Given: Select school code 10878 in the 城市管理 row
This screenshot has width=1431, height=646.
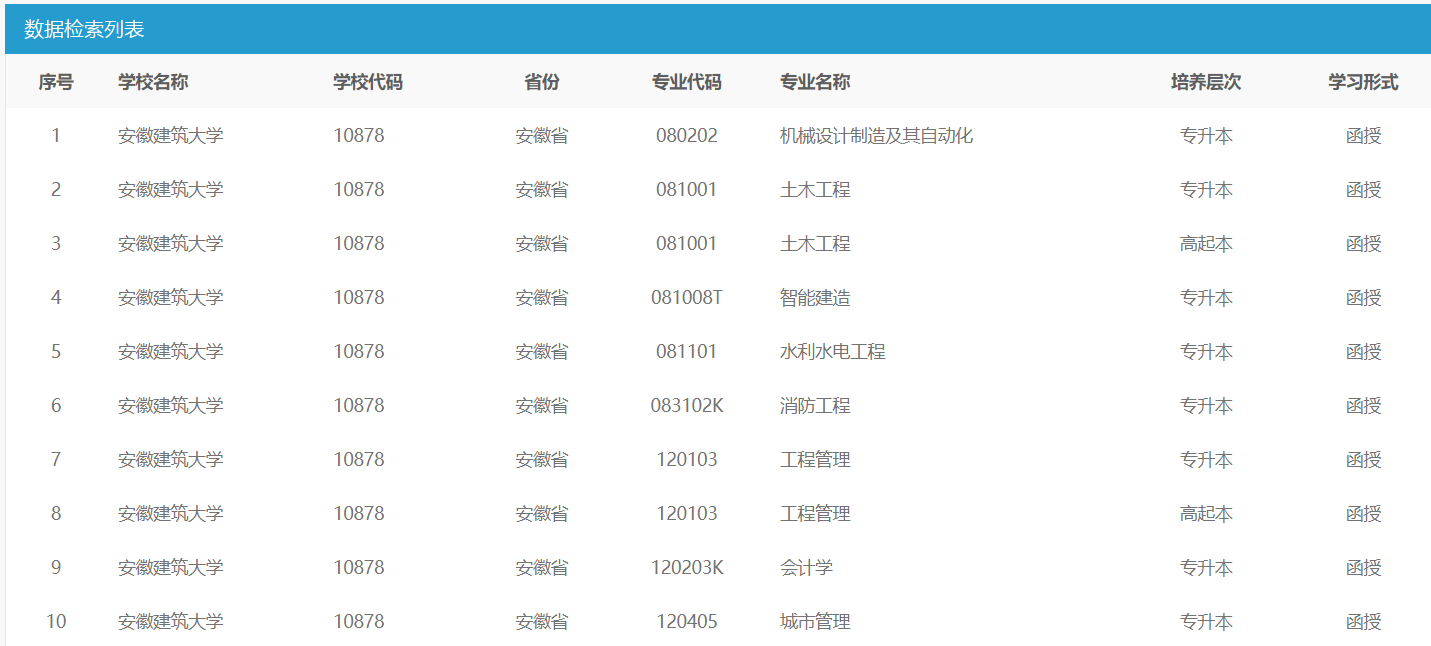Looking at the screenshot, I should point(359,621).
